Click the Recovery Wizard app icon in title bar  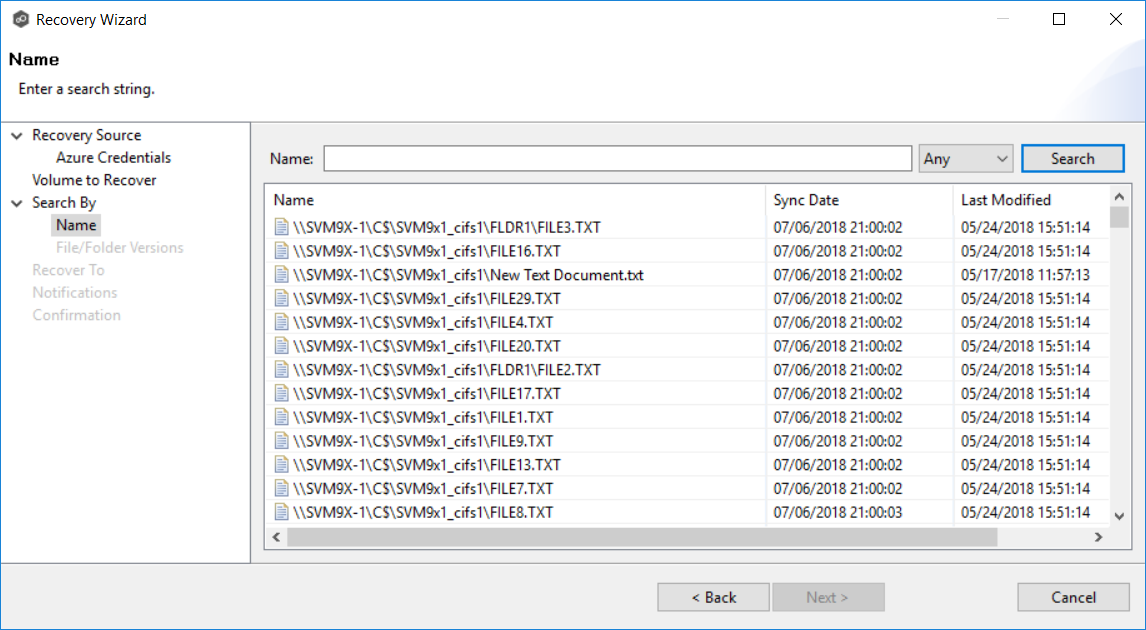click(20, 19)
